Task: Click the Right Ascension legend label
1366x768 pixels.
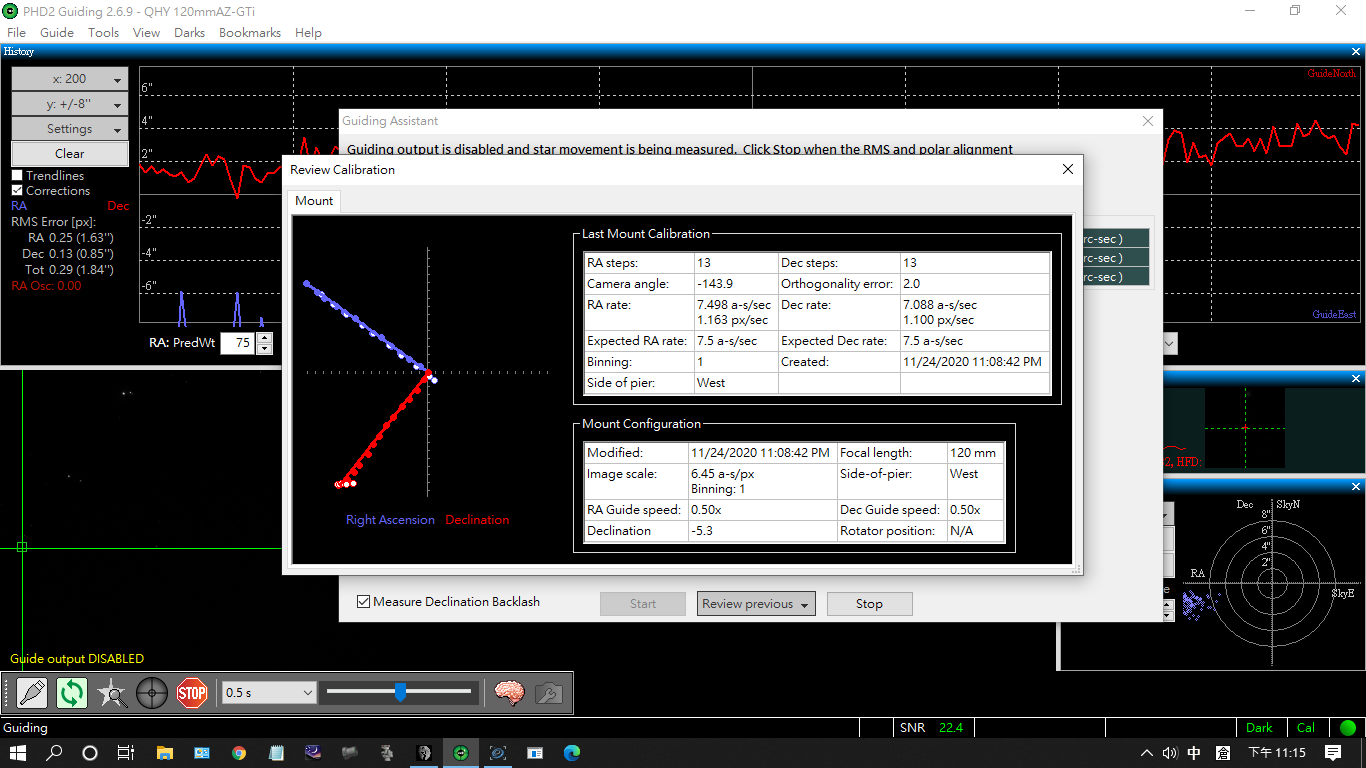Action: tap(390, 520)
